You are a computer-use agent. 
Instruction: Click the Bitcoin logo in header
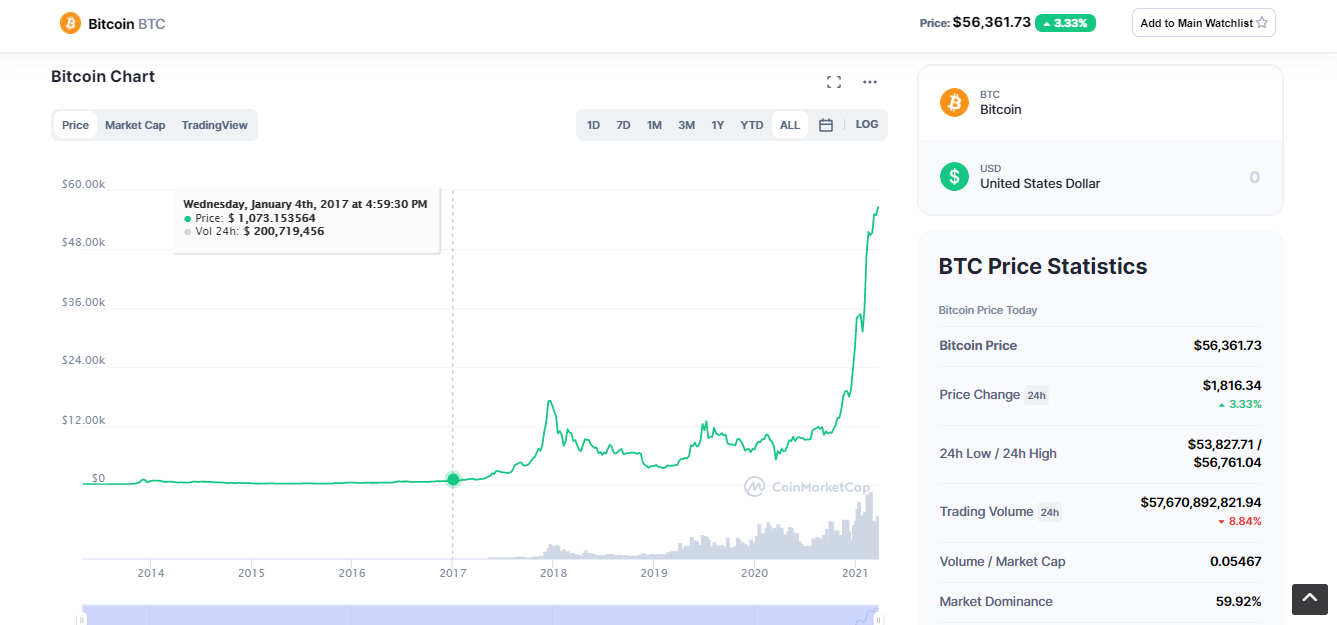tap(70, 23)
